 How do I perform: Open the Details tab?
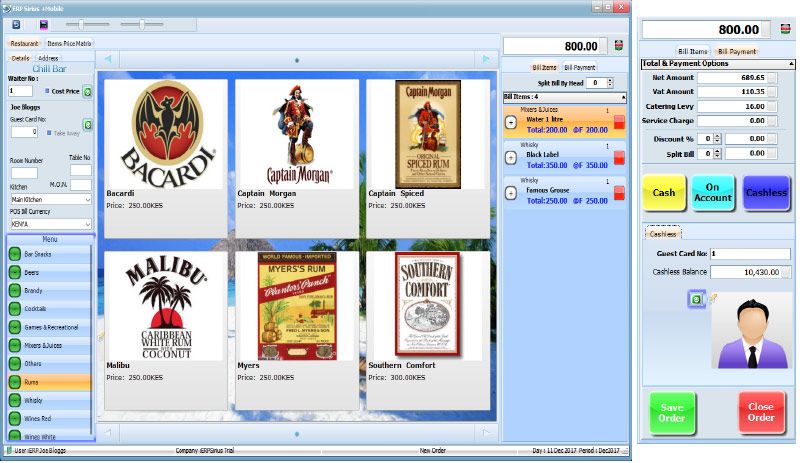[x=20, y=58]
